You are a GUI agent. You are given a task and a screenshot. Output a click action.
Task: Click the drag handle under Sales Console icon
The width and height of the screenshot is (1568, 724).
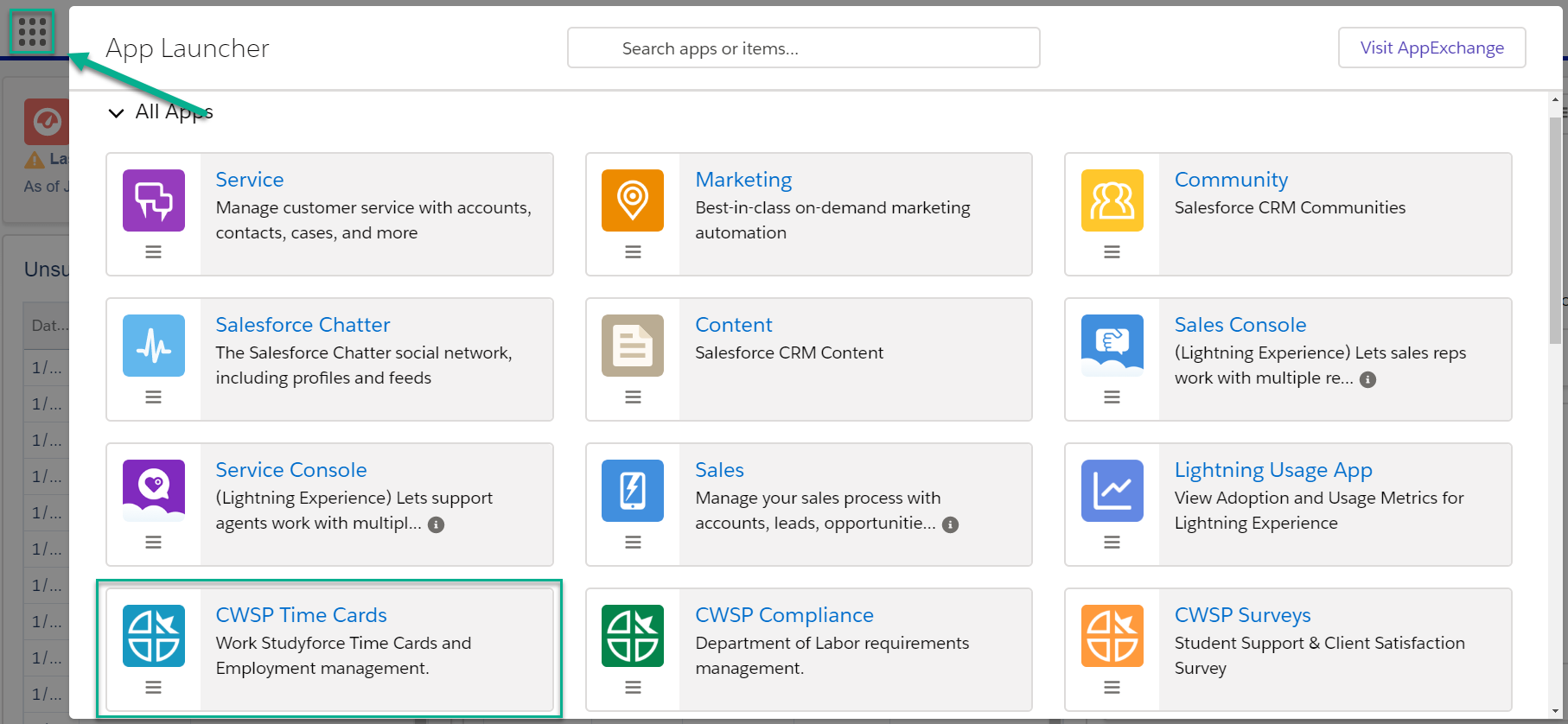point(1112,397)
